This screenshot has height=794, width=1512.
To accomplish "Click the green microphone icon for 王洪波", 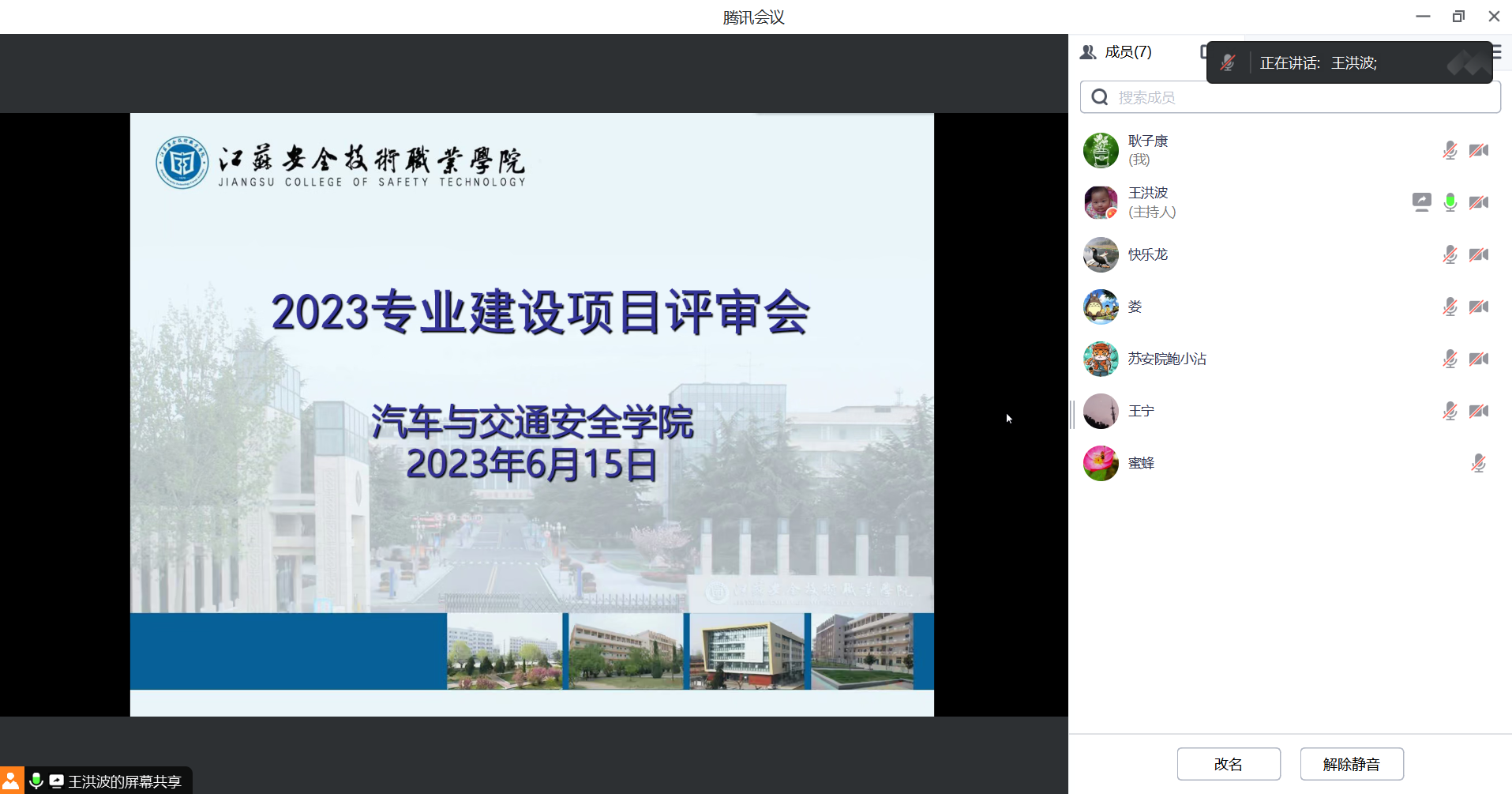I will pos(1450,202).
